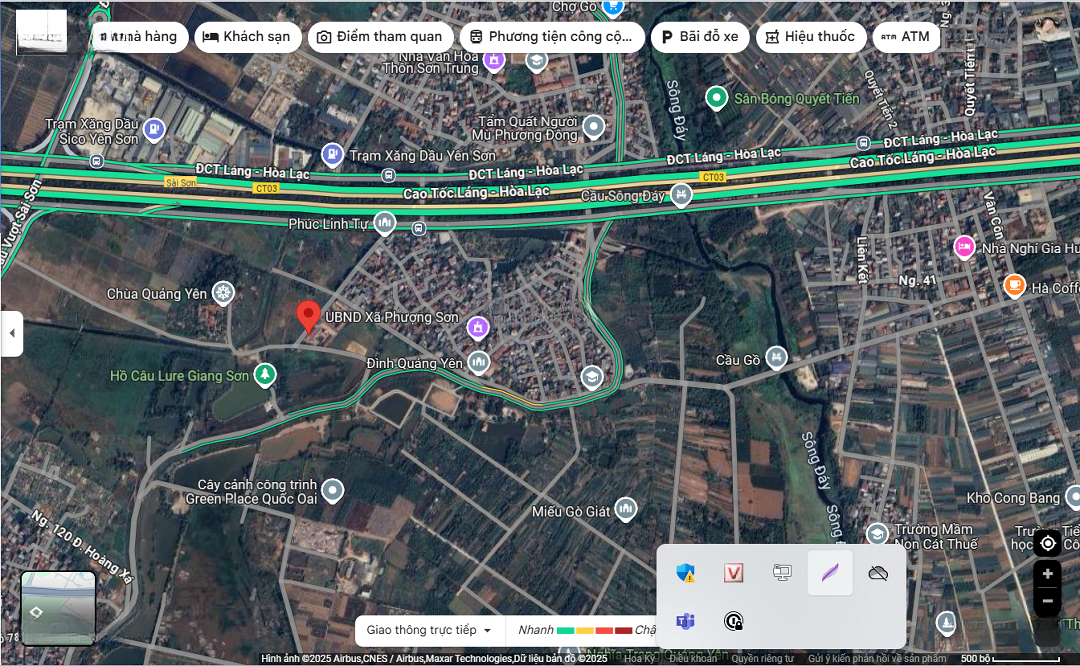Open Chùa Quảng Yên temple marker
The height and width of the screenshot is (666, 1080).
[223, 293]
